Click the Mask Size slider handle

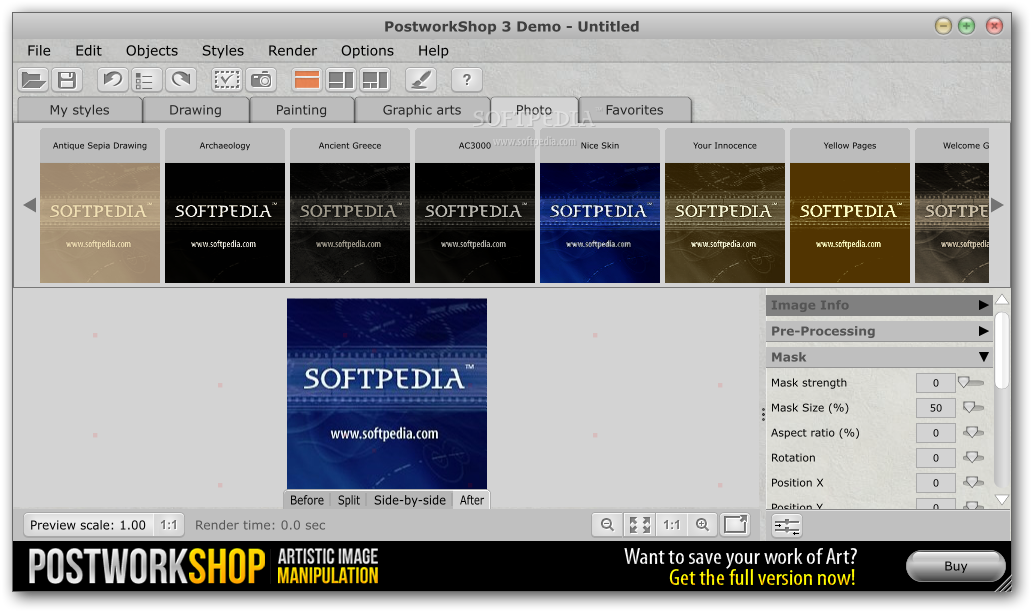(969, 407)
